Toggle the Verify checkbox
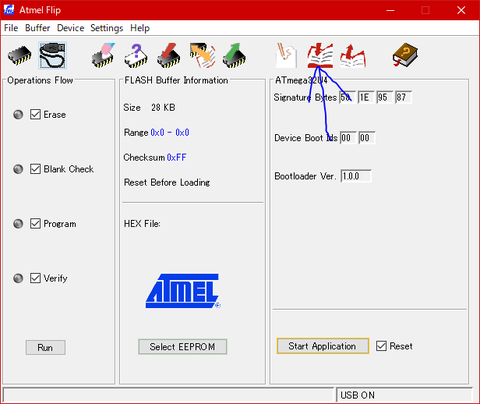This screenshot has height=404, width=480. pos(35,278)
